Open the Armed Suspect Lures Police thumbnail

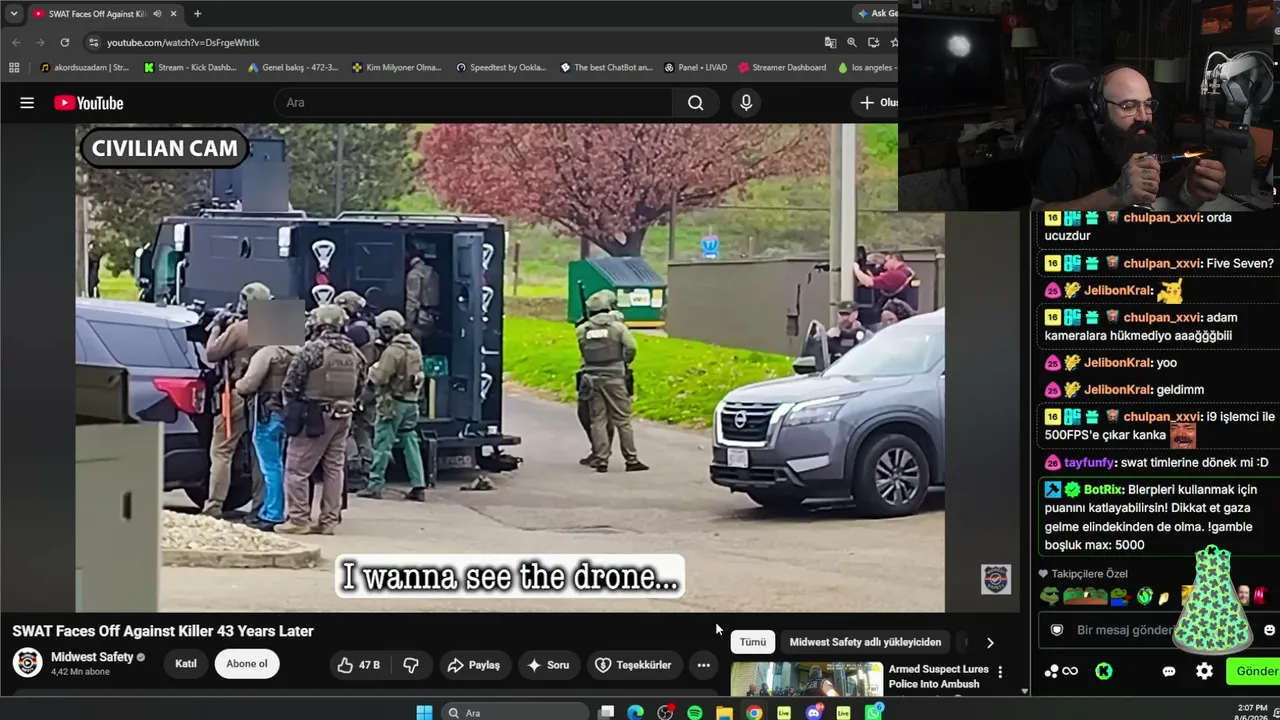pyautogui.click(x=806, y=679)
